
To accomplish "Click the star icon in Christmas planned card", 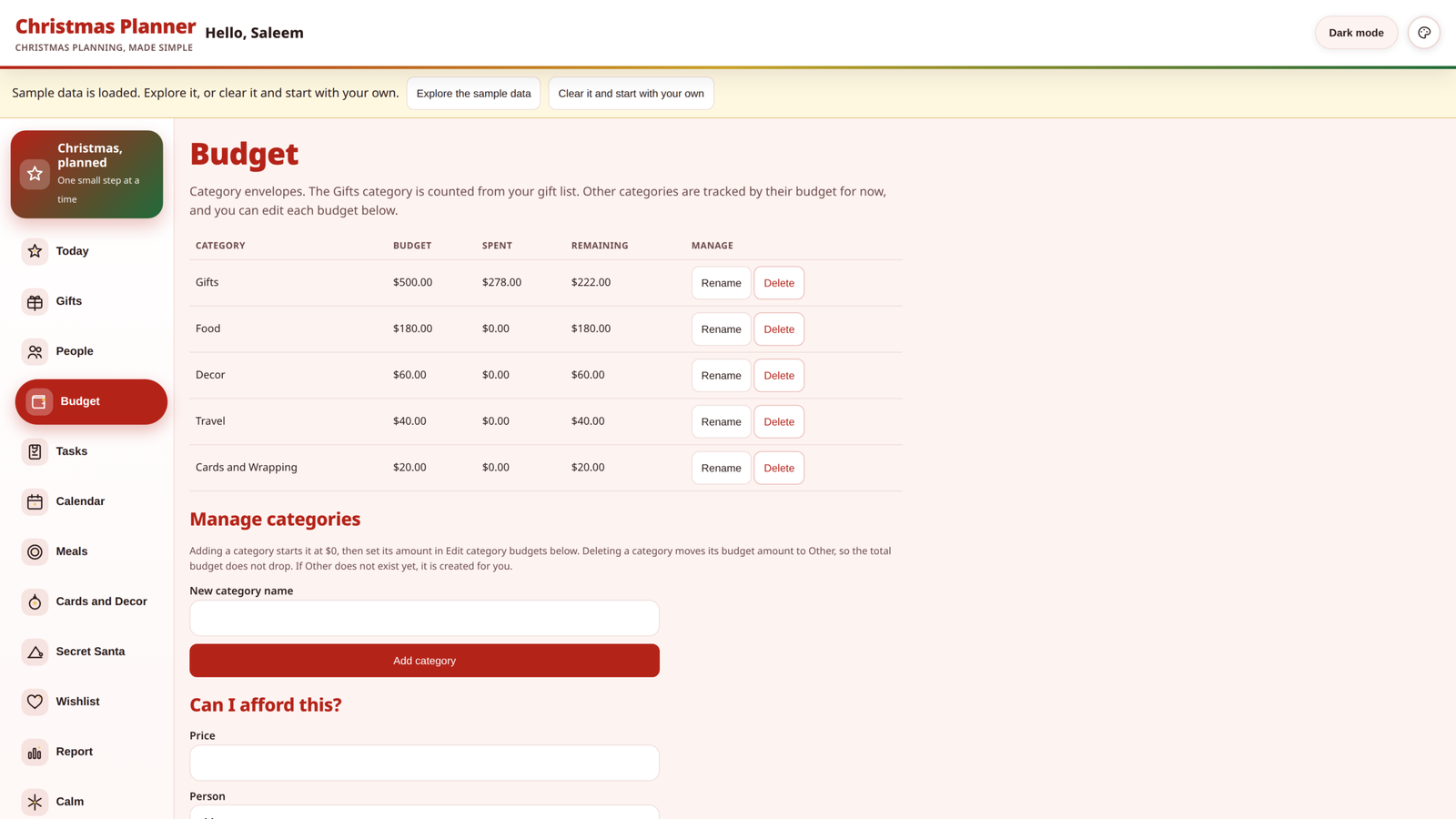I will pos(35,174).
